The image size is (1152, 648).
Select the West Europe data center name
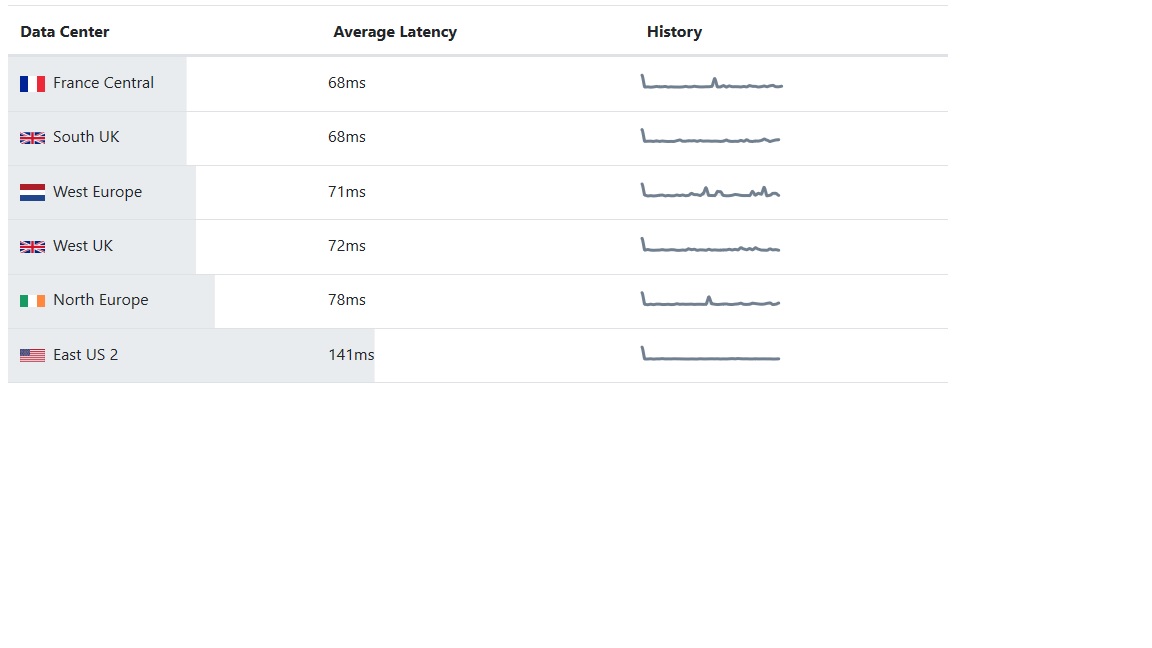click(98, 192)
